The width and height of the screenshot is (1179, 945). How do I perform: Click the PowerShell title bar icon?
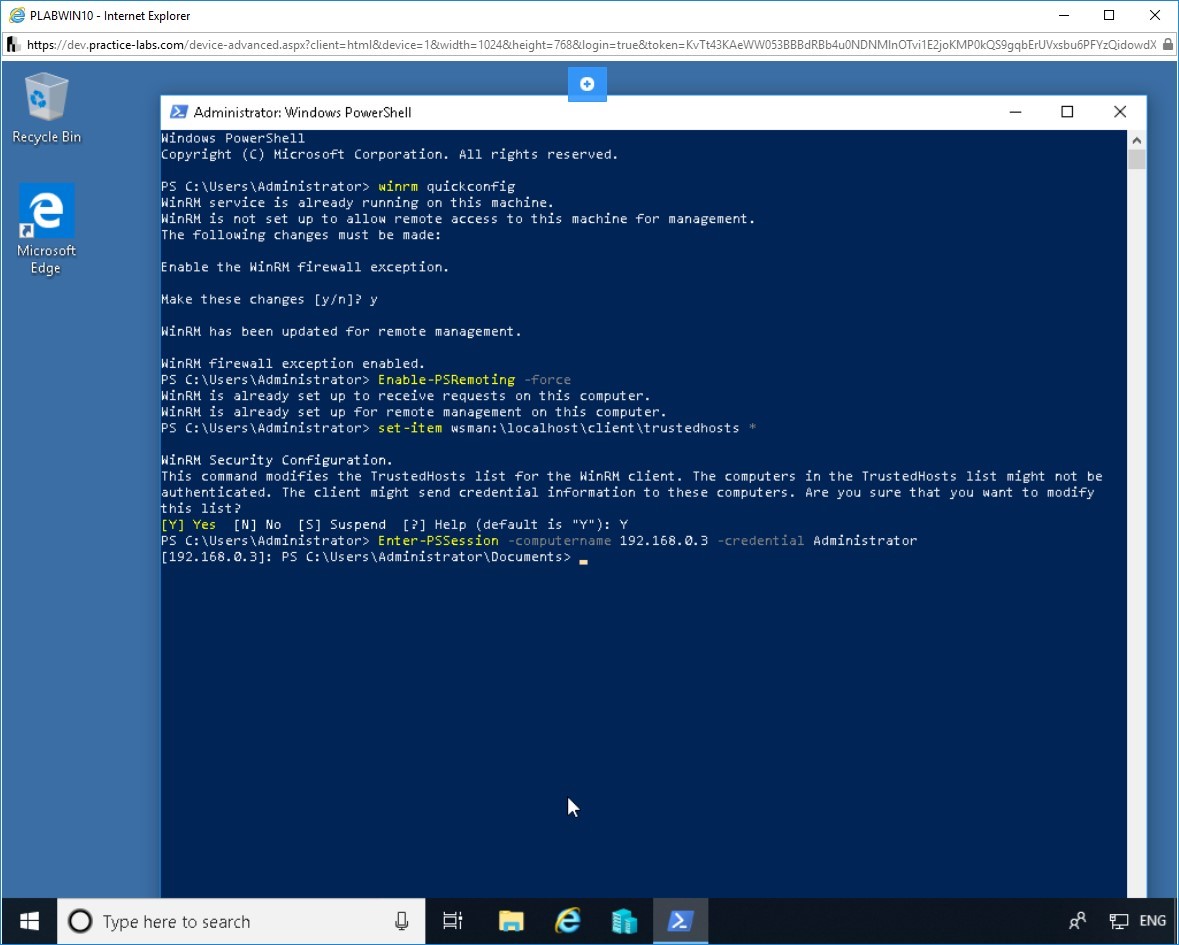(178, 112)
